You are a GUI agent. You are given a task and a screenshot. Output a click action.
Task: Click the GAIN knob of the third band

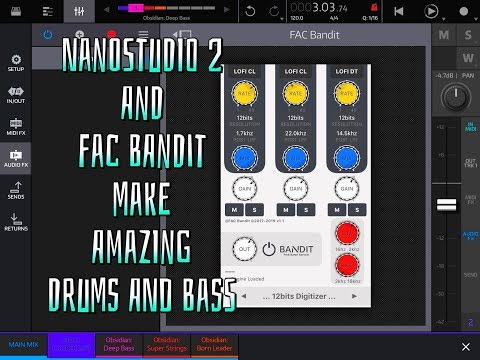[347, 189]
